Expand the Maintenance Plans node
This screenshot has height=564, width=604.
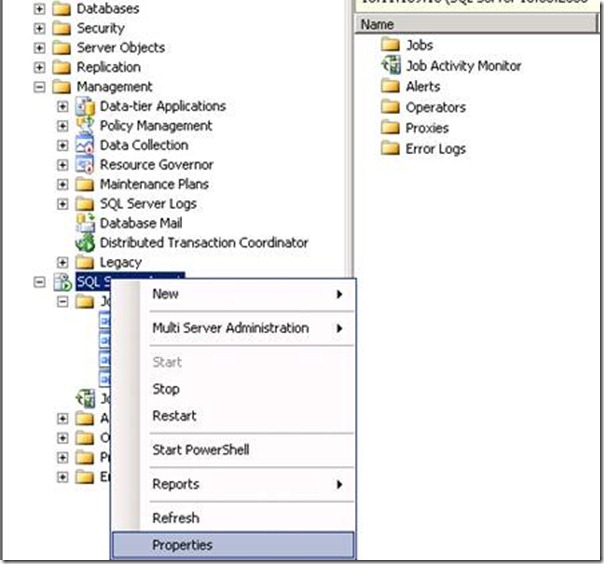point(63,184)
